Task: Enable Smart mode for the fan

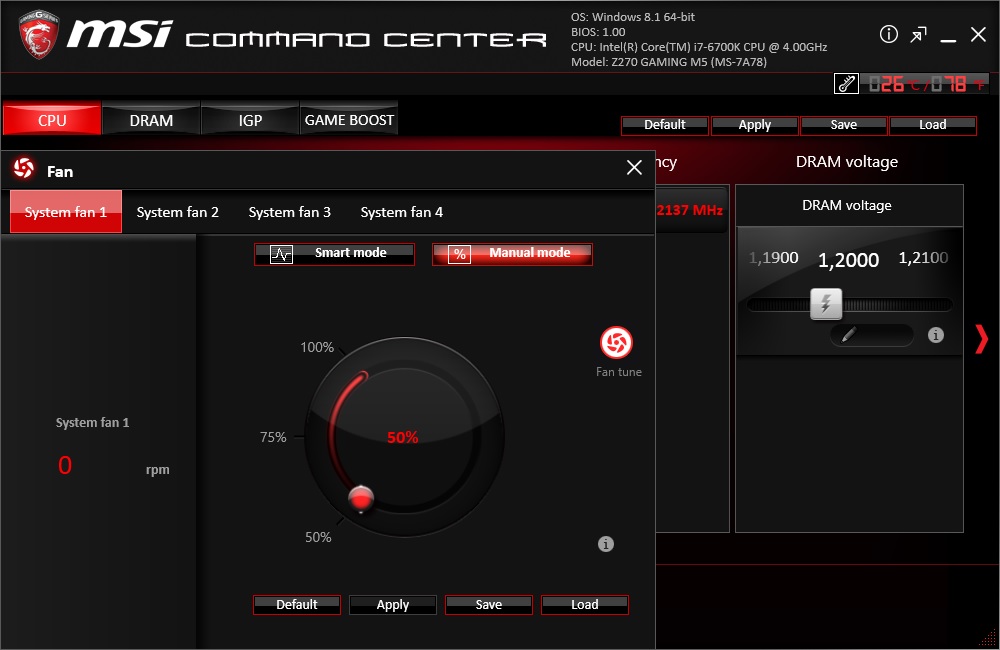Action: 334,253
